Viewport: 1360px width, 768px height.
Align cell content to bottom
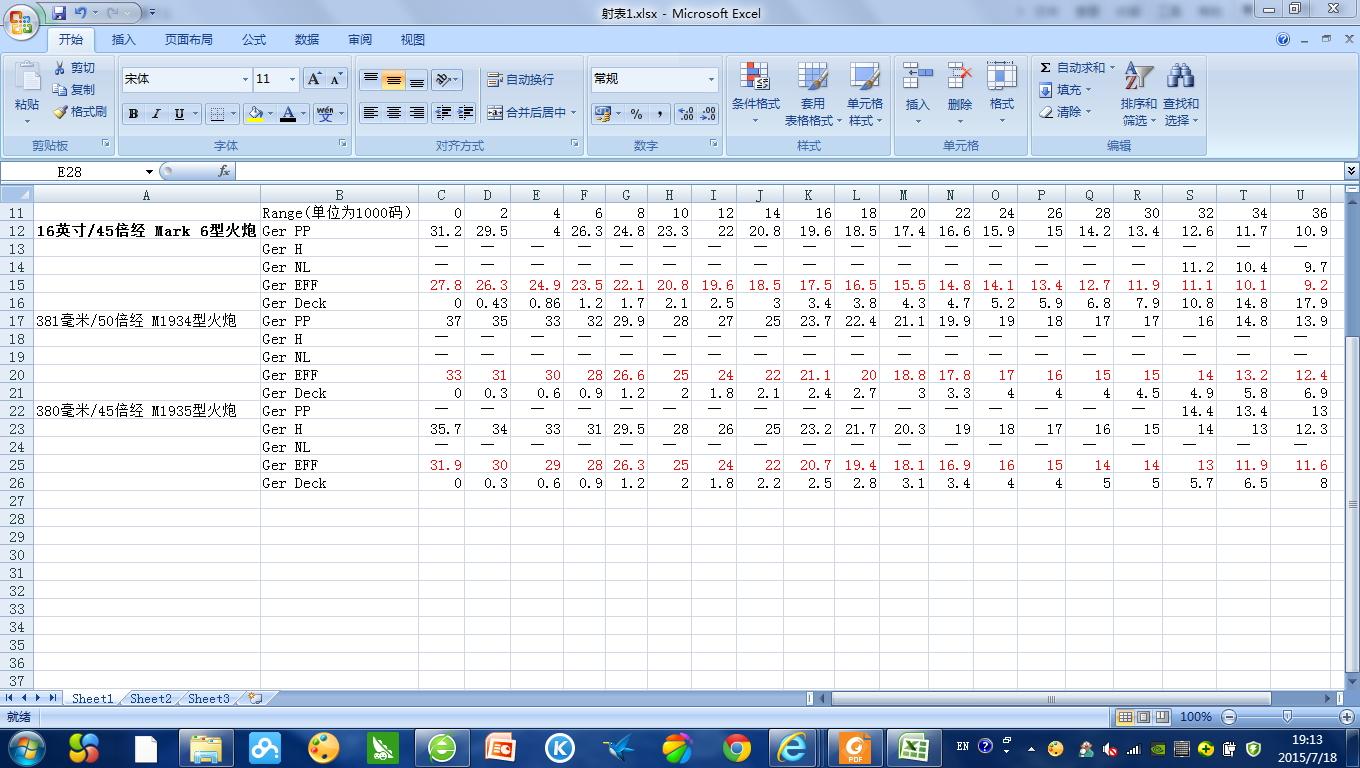pos(417,79)
